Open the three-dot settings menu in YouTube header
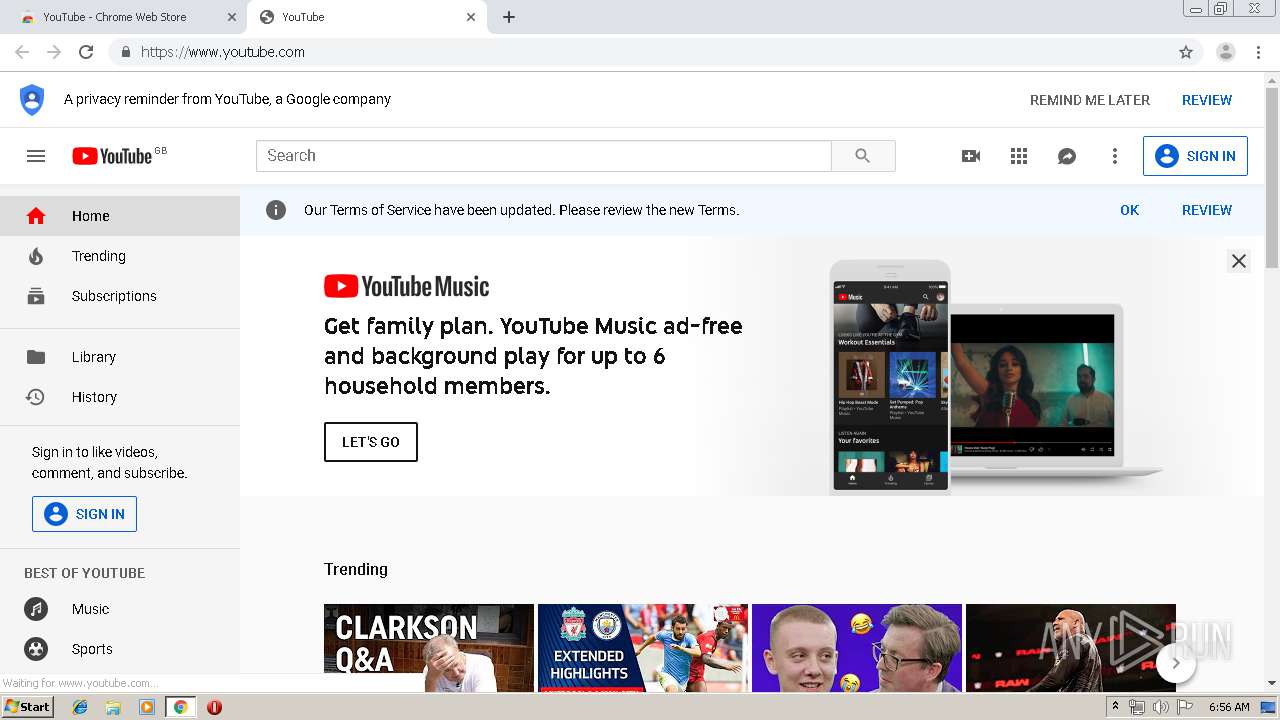This screenshot has width=1280, height=720. (1115, 156)
